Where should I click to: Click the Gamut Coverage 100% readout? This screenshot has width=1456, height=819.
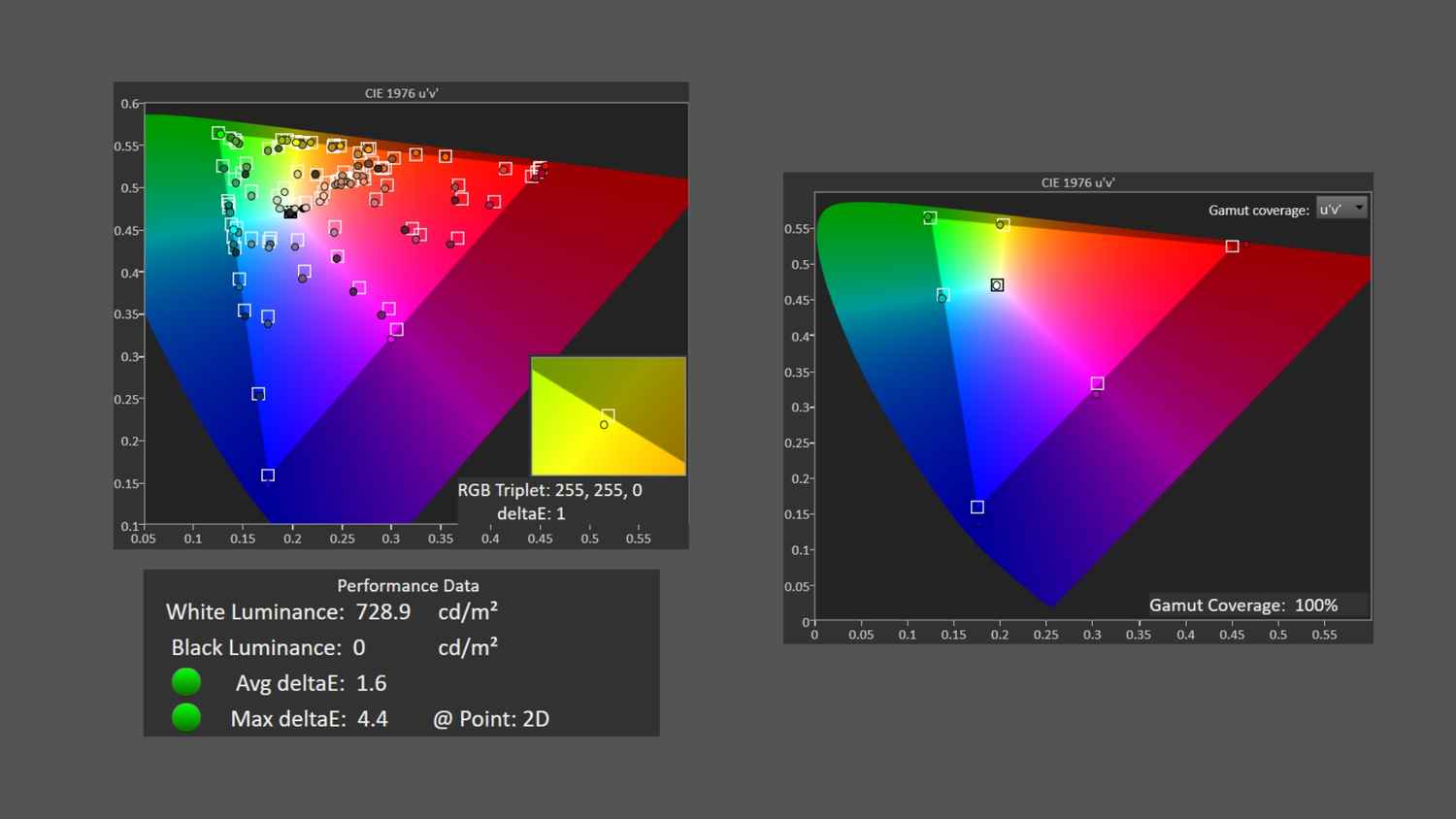click(x=1243, y=606)
